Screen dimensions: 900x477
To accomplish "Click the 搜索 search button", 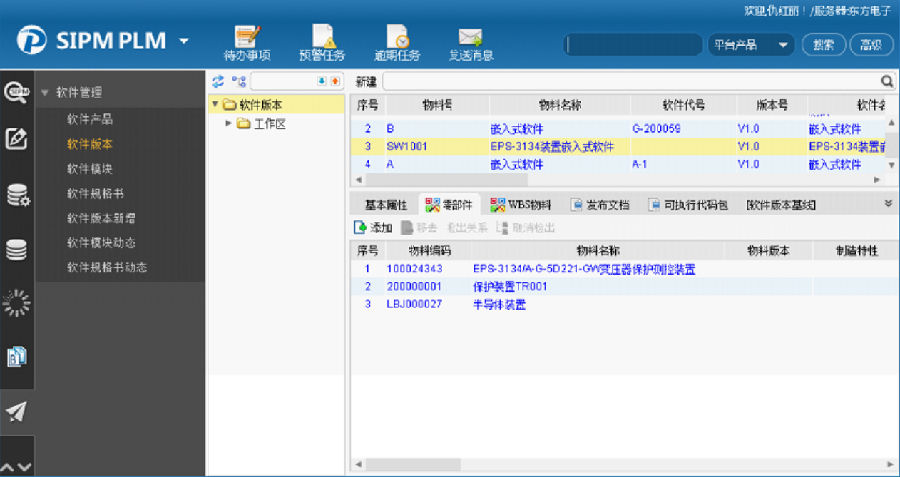I will click(823, 45).
